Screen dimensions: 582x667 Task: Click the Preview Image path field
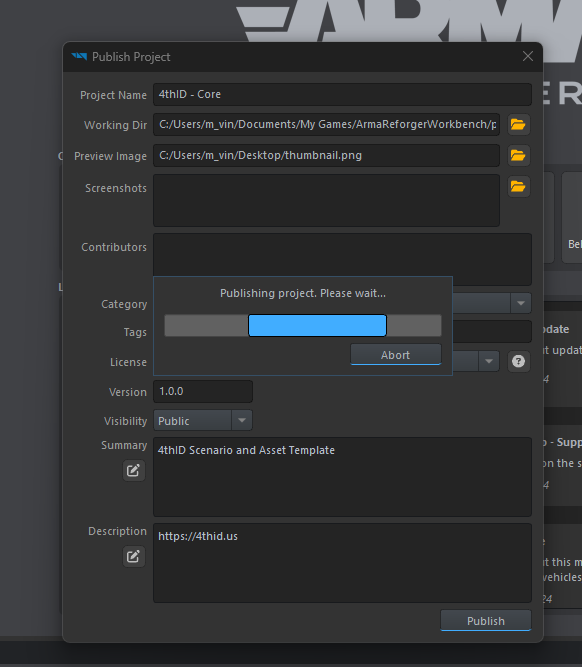(x=326, y=156)
